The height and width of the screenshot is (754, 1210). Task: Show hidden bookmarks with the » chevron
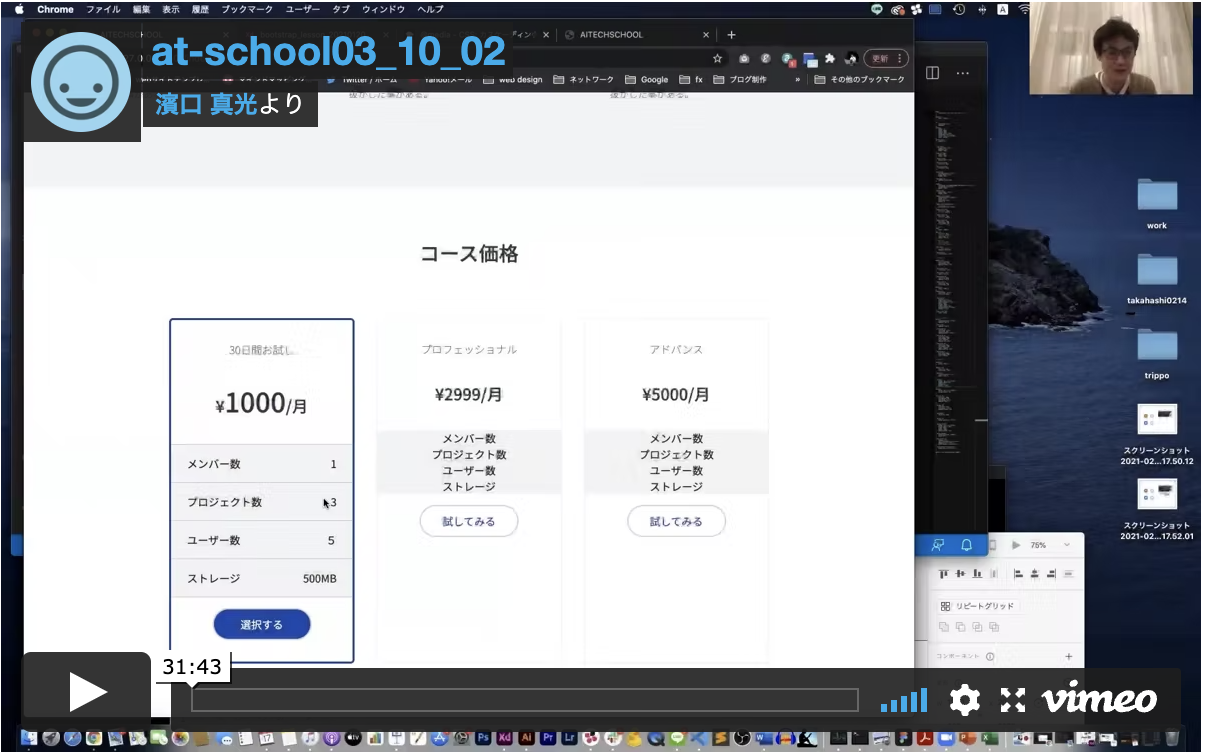797,79
